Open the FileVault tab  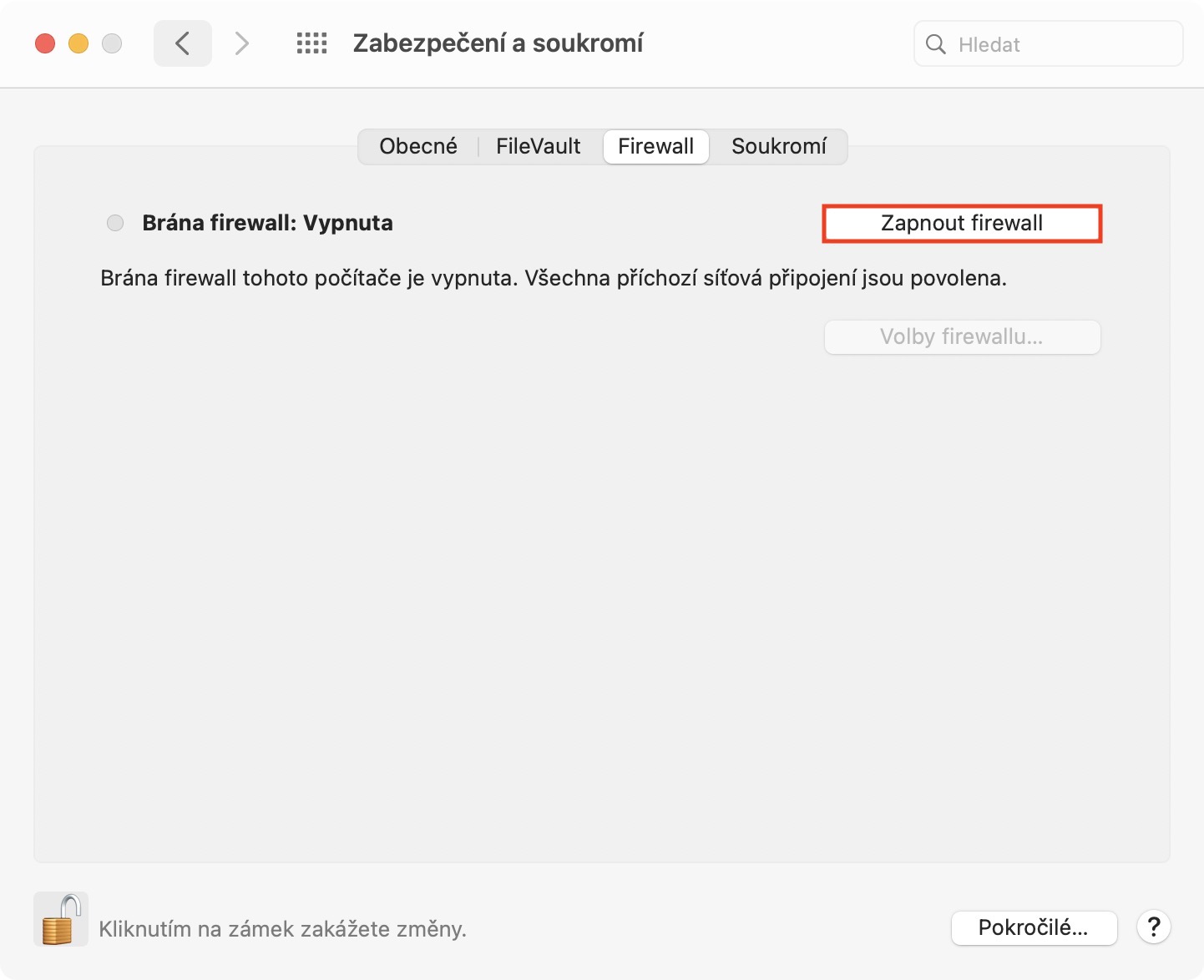point(538,147)
